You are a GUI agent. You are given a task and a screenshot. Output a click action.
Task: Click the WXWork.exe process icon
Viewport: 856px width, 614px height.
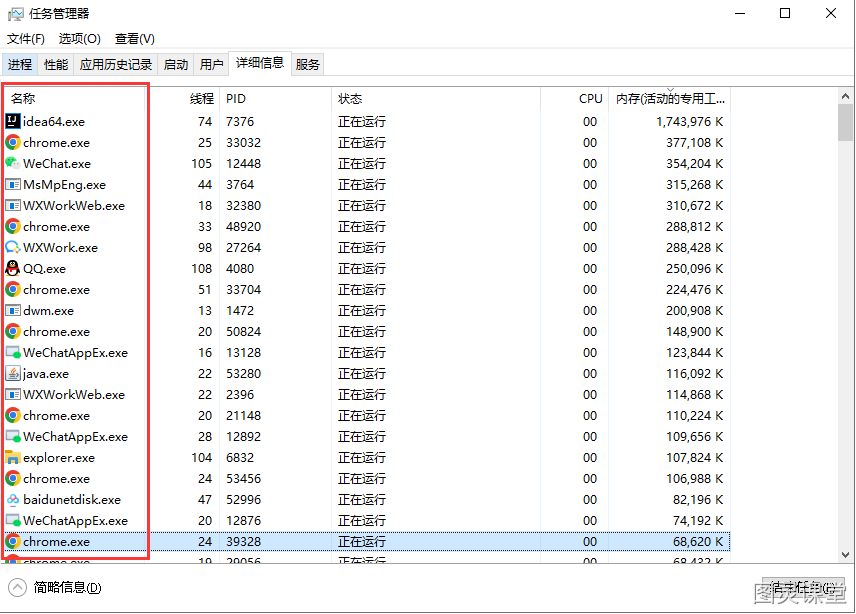pos(14,247)
